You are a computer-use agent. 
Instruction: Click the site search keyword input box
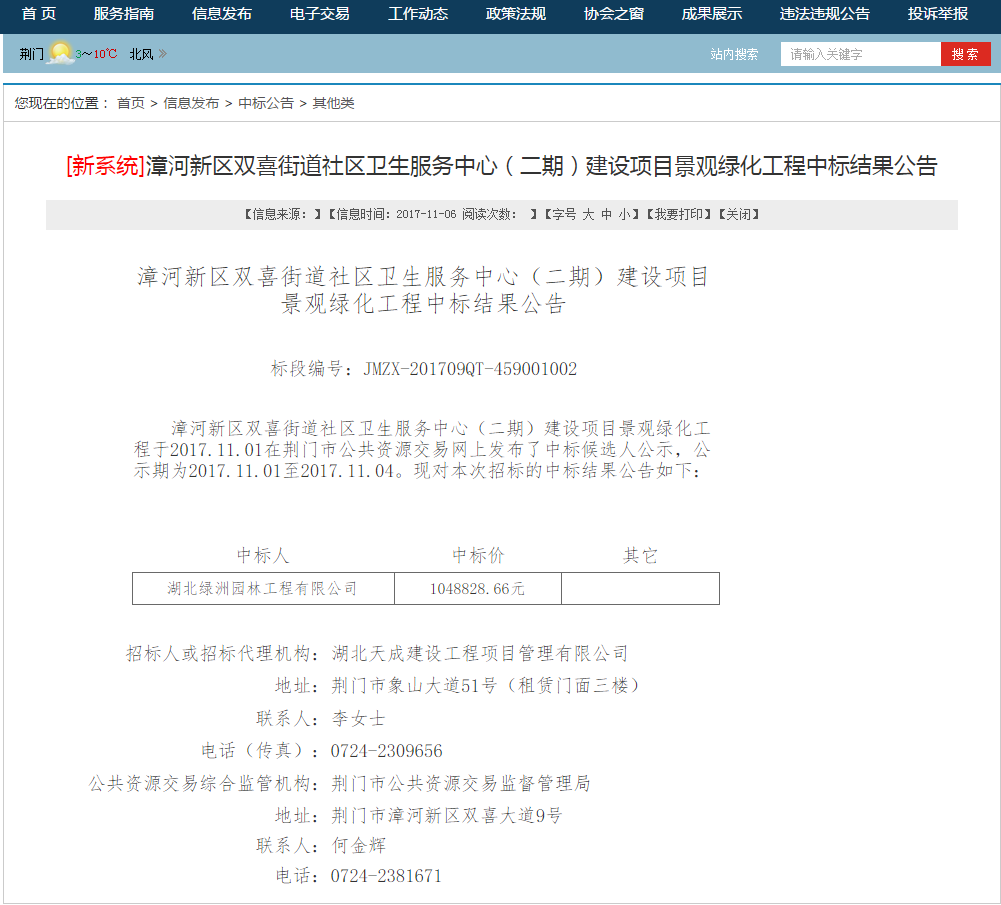(860, 53)
